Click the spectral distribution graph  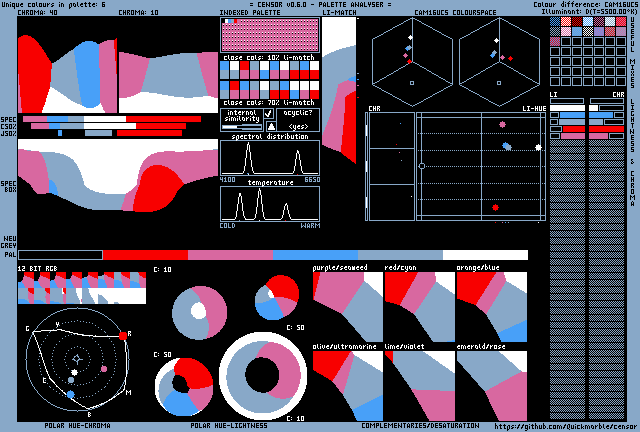(x=270, y=157)
